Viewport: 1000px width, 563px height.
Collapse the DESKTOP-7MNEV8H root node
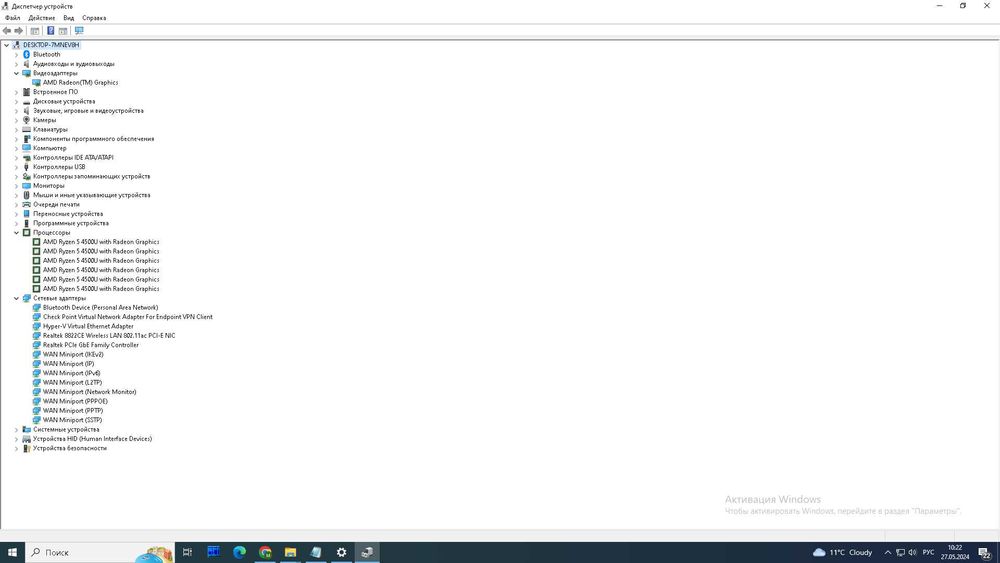click(6, 45)
